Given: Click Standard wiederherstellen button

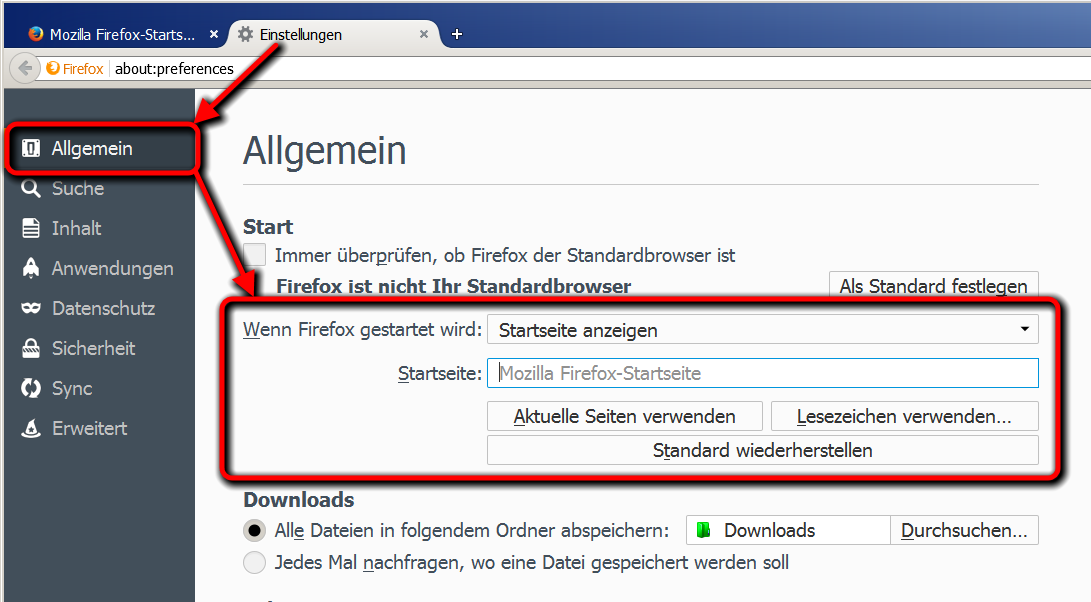Looking at the screenshot, I should point(763,450).
